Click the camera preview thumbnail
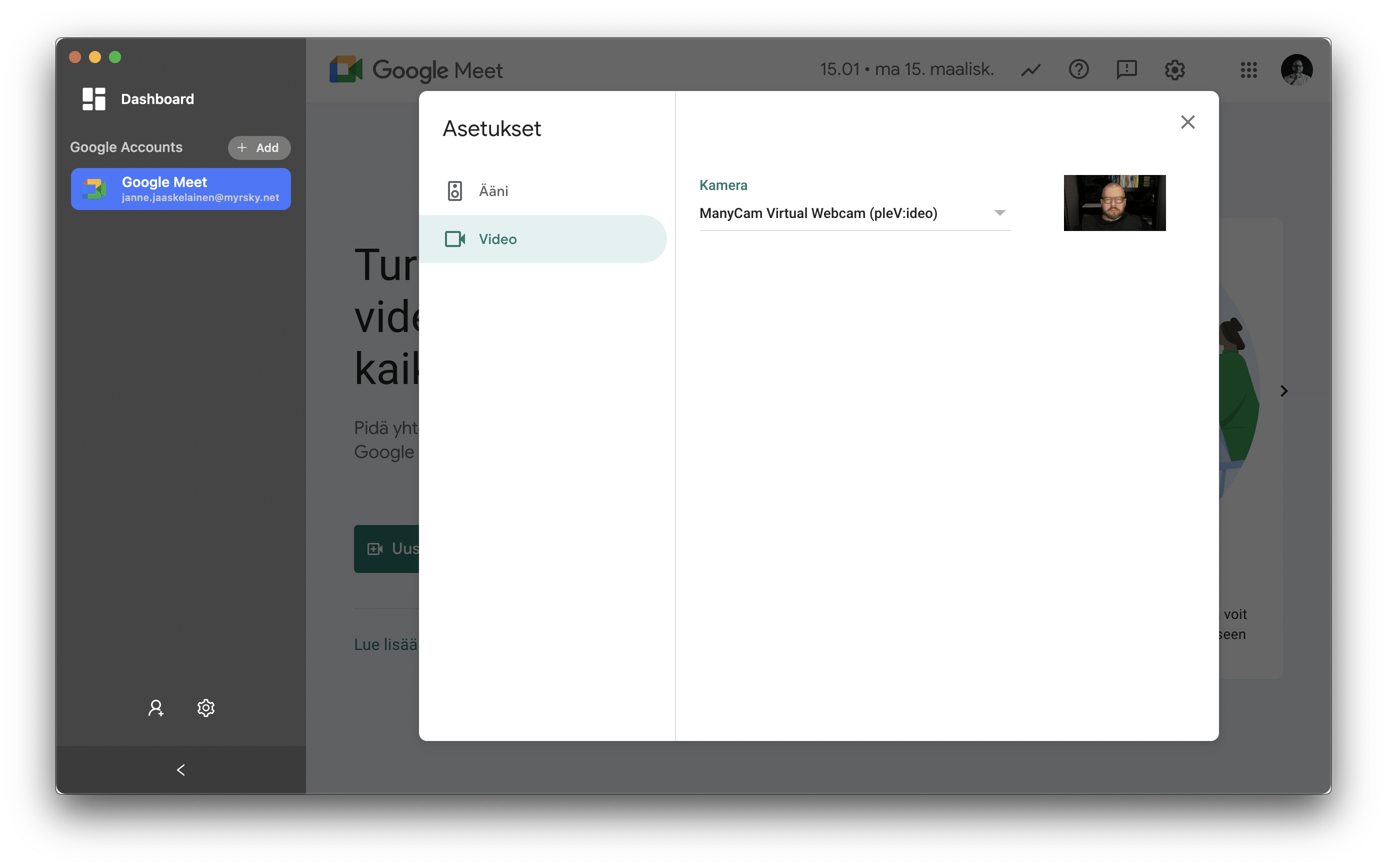Viewport: 1387px width, 868px height. coord(1114,202)
